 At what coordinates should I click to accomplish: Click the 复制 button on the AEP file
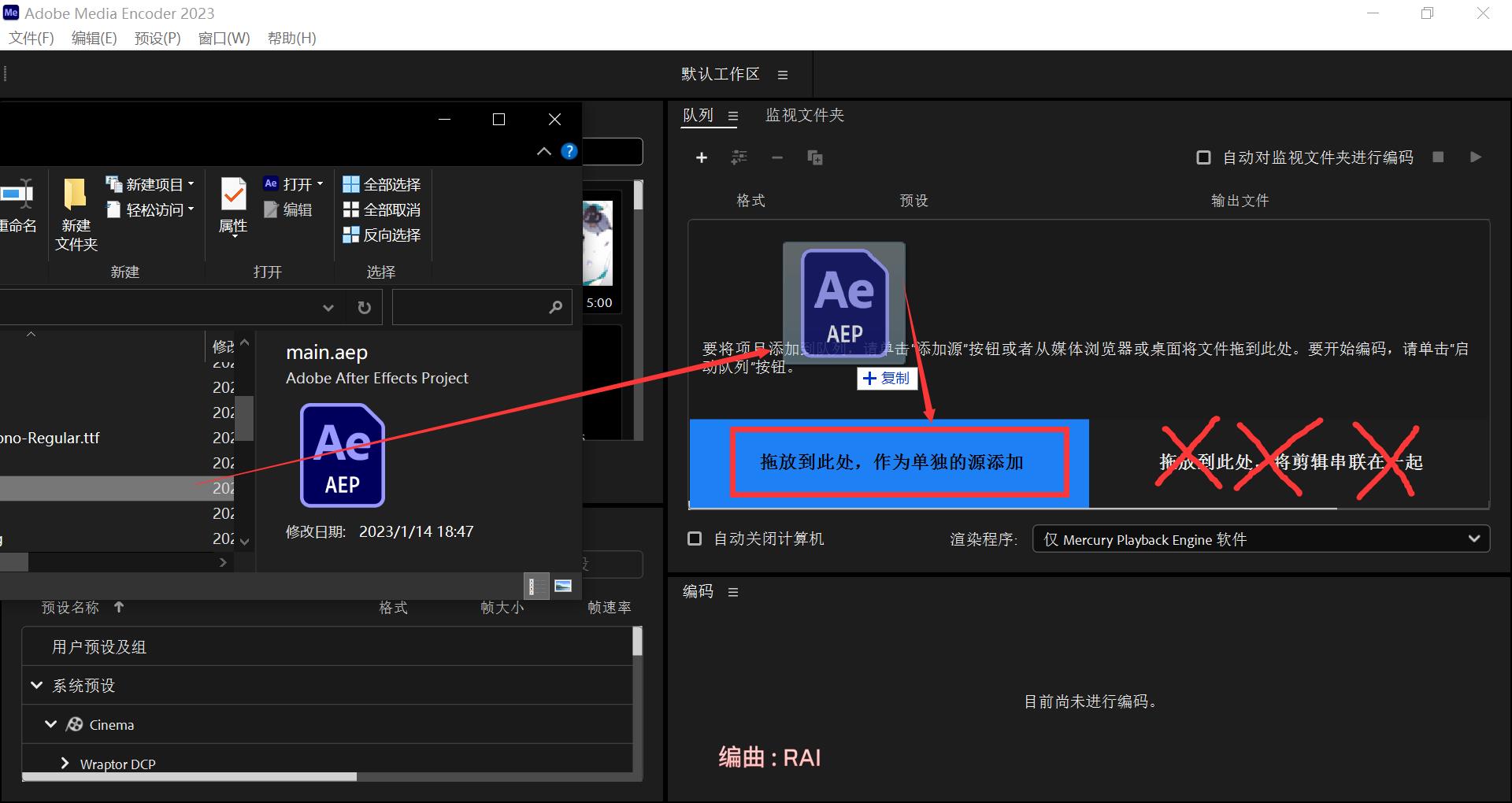coord(886,379)
